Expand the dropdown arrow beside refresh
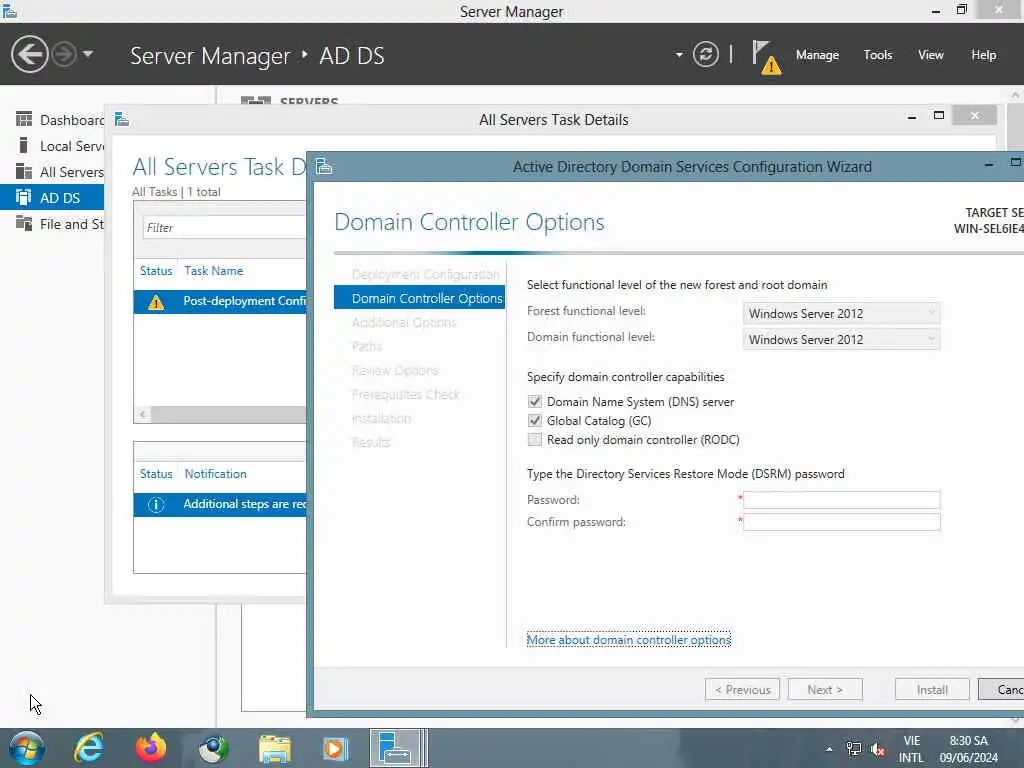 pyautogui.click(x=679, y=55)
